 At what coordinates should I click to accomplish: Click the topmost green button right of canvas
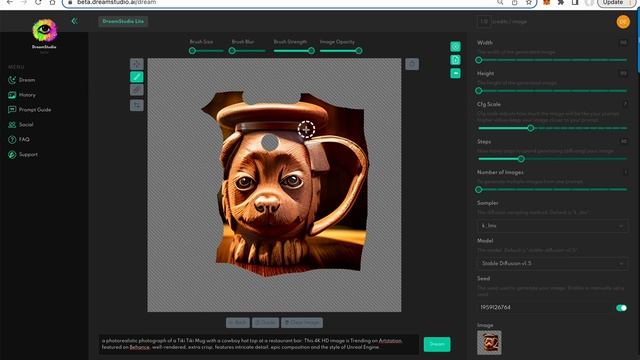tap(455, 47)
